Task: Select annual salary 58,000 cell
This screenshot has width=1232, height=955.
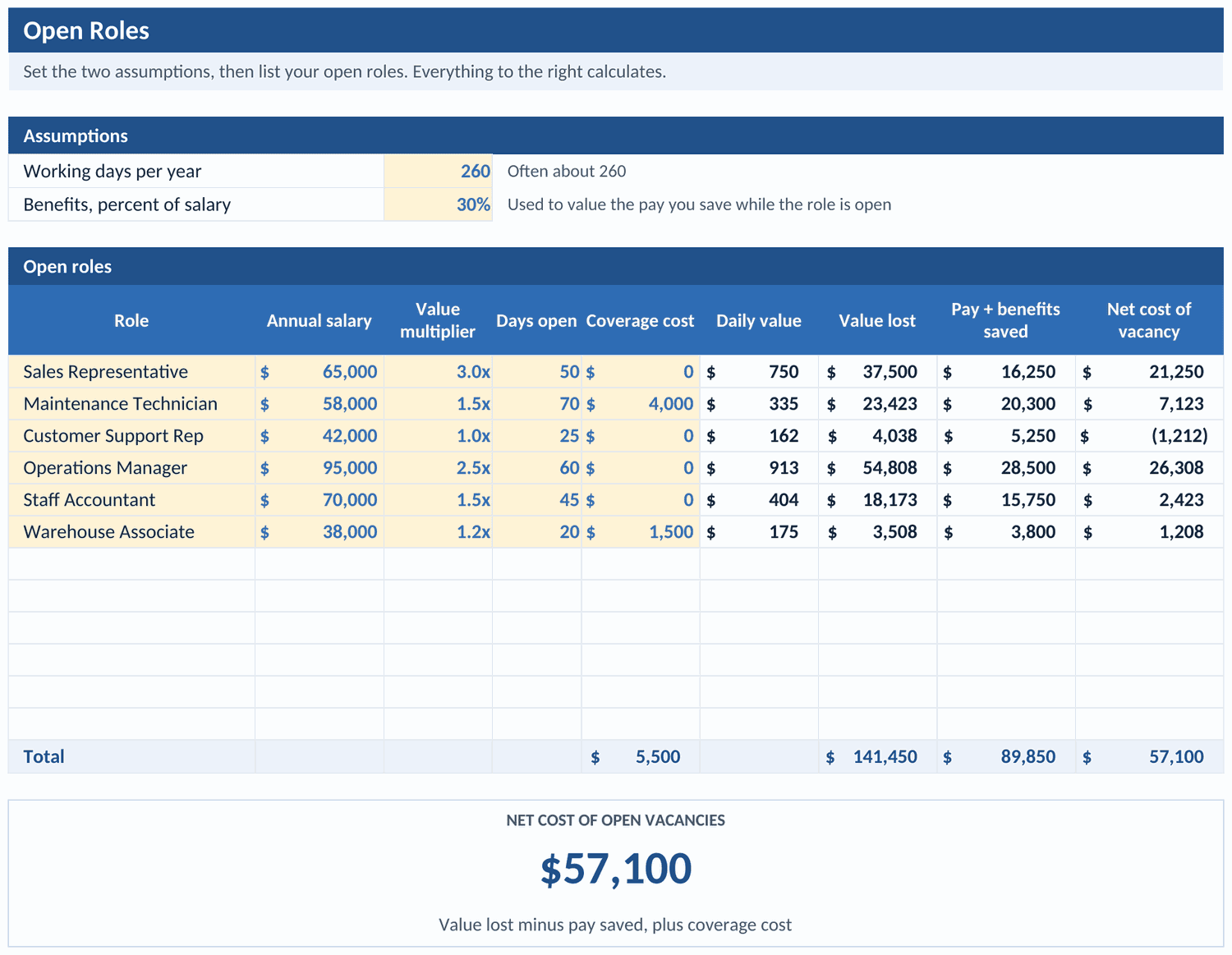Action: 319,403
